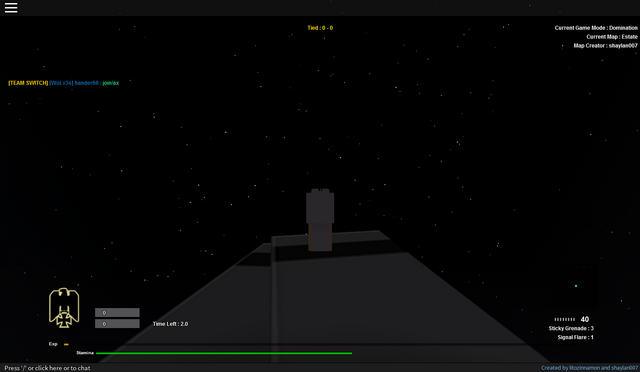Click 'Map Creator : shaylan007' label

tap(605, 46)
